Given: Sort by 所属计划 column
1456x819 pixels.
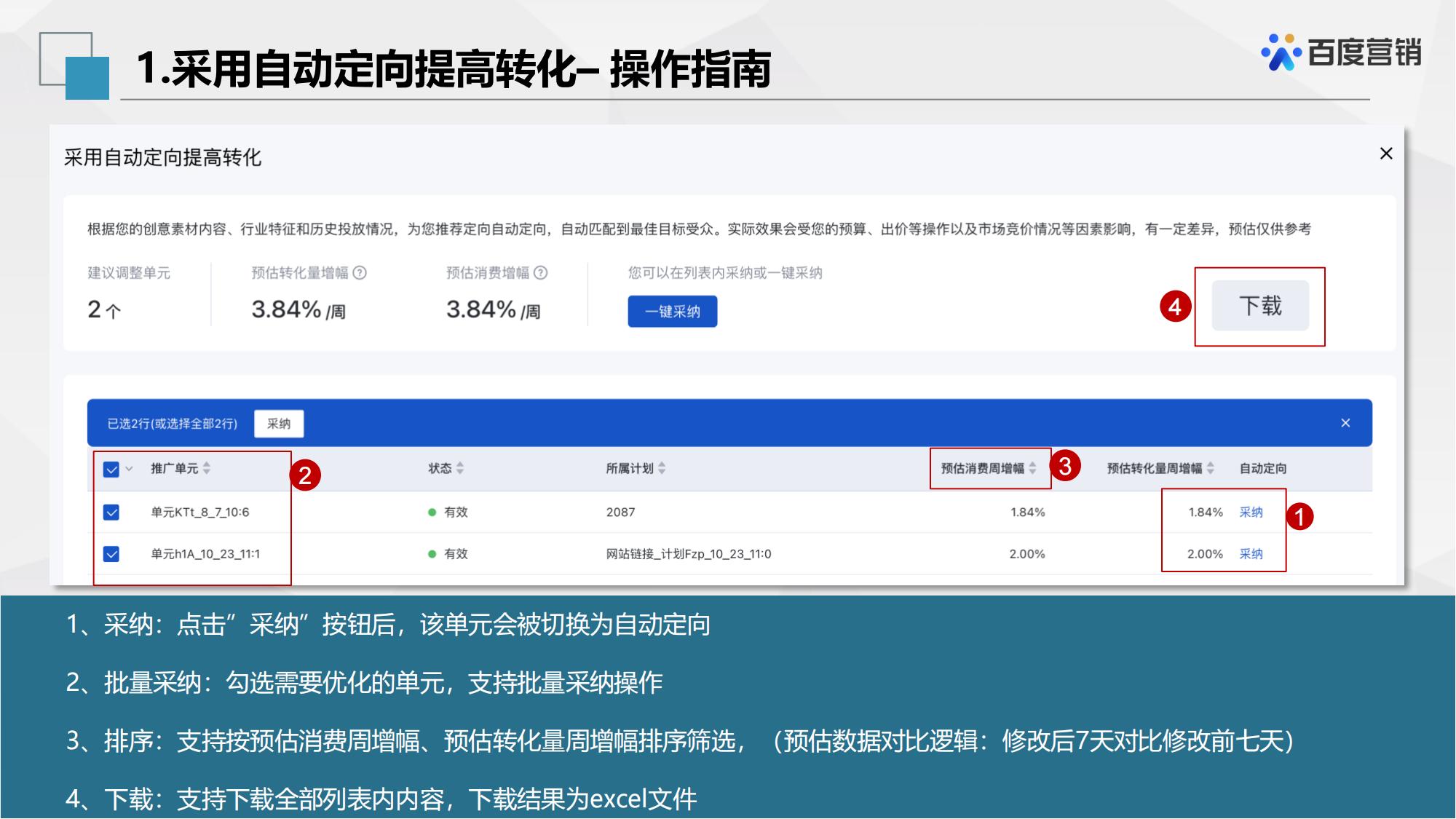Looking at the screenshot, I should [x=662, y=468].
